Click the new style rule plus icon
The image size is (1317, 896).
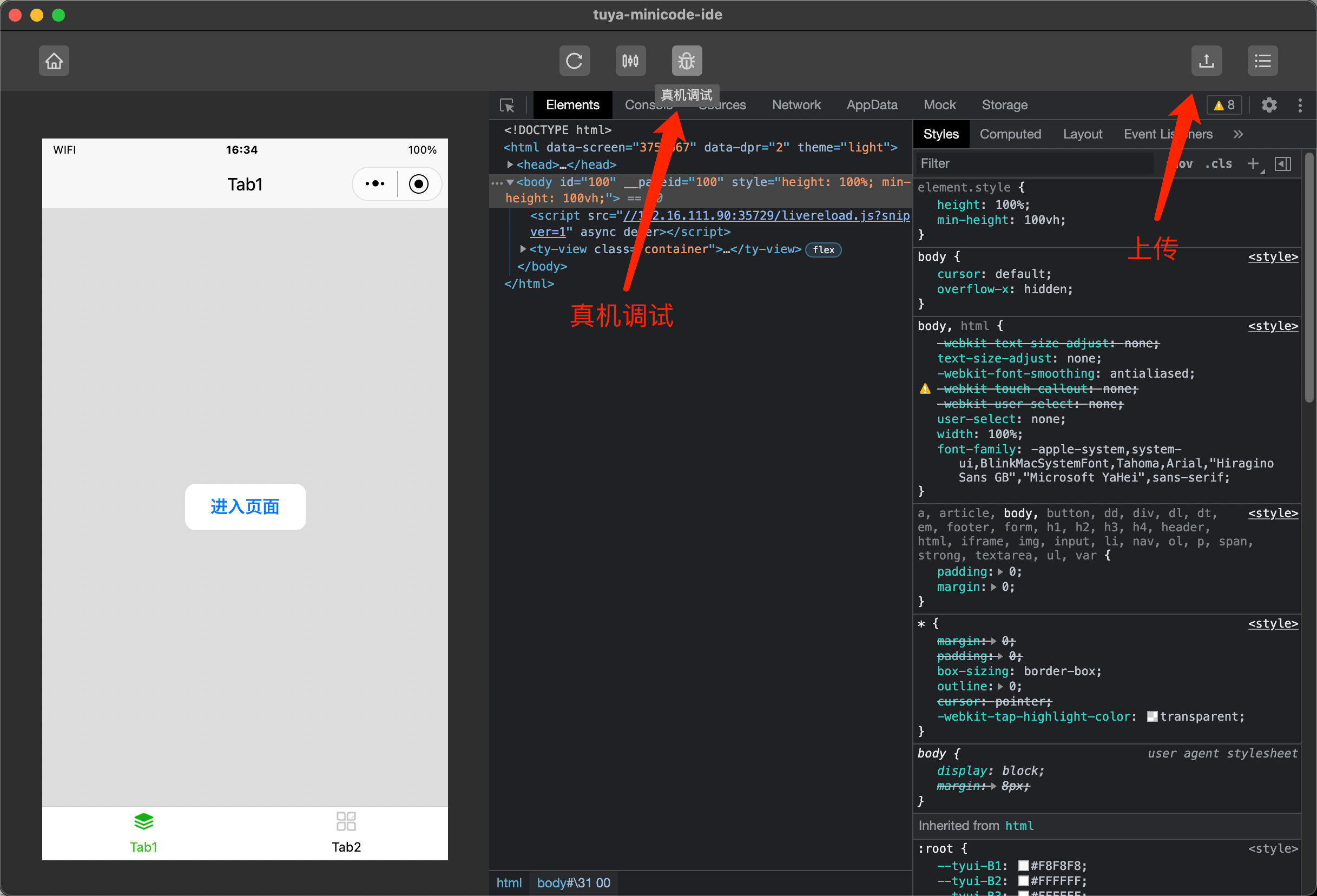coord(1254,164)
